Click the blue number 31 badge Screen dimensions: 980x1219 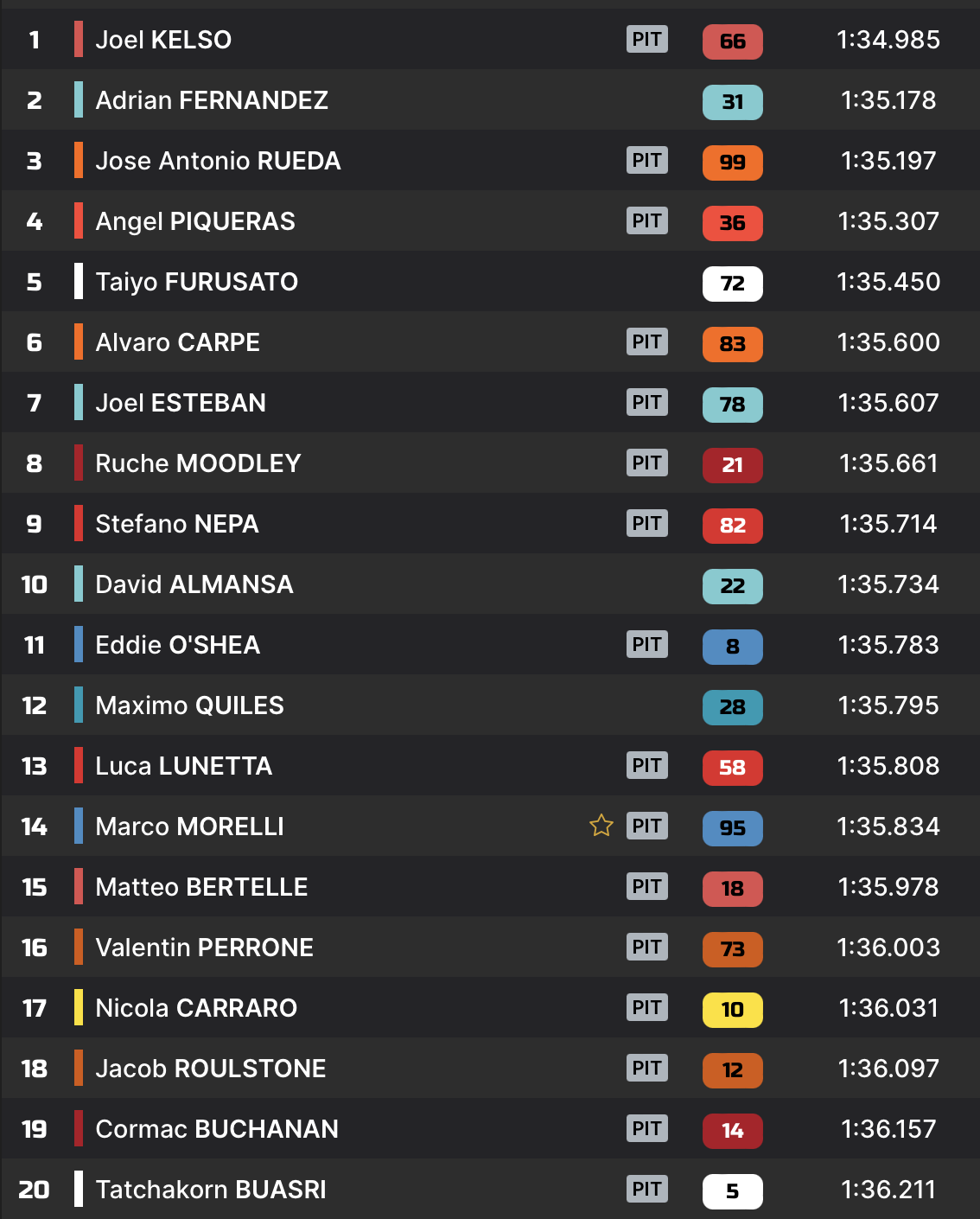point(732,101)
